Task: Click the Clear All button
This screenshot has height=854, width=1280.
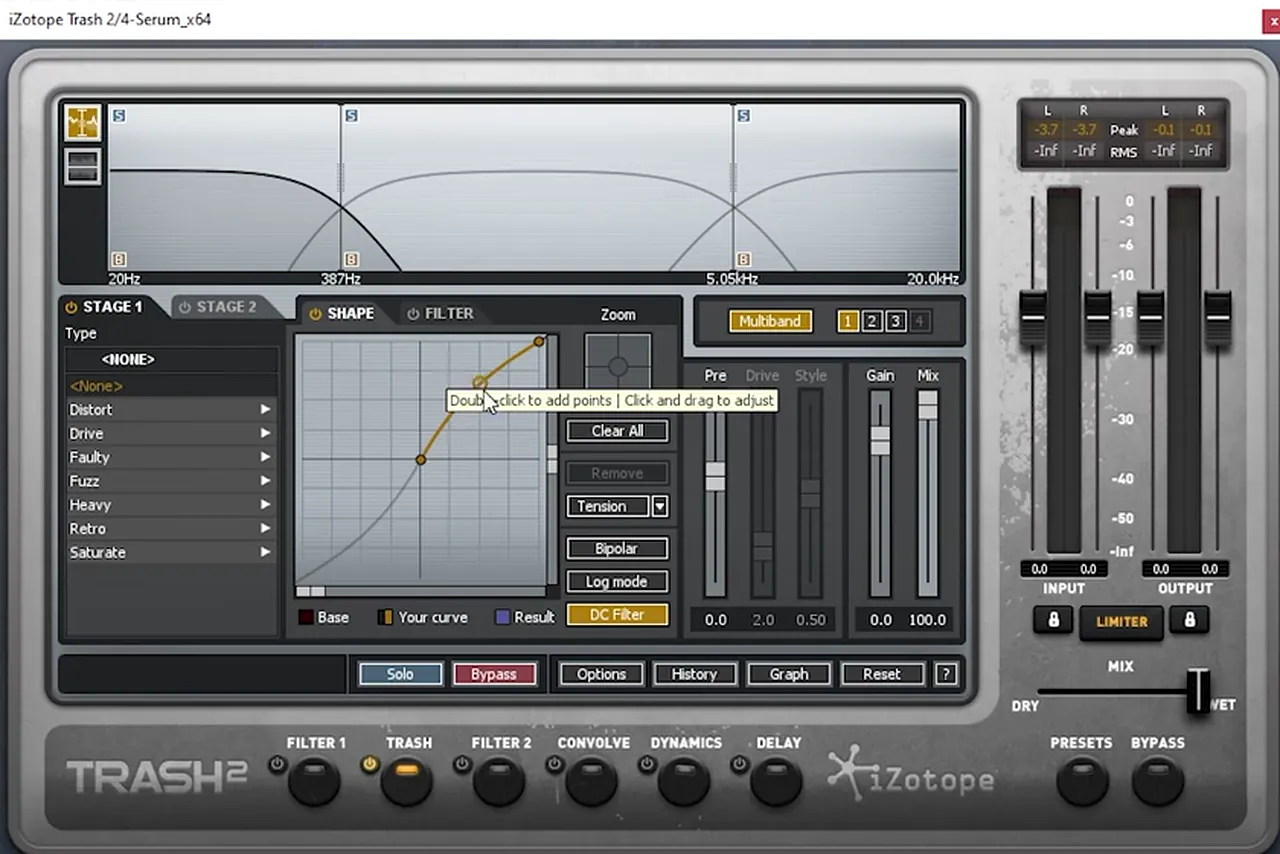Action: pos(617,431)
